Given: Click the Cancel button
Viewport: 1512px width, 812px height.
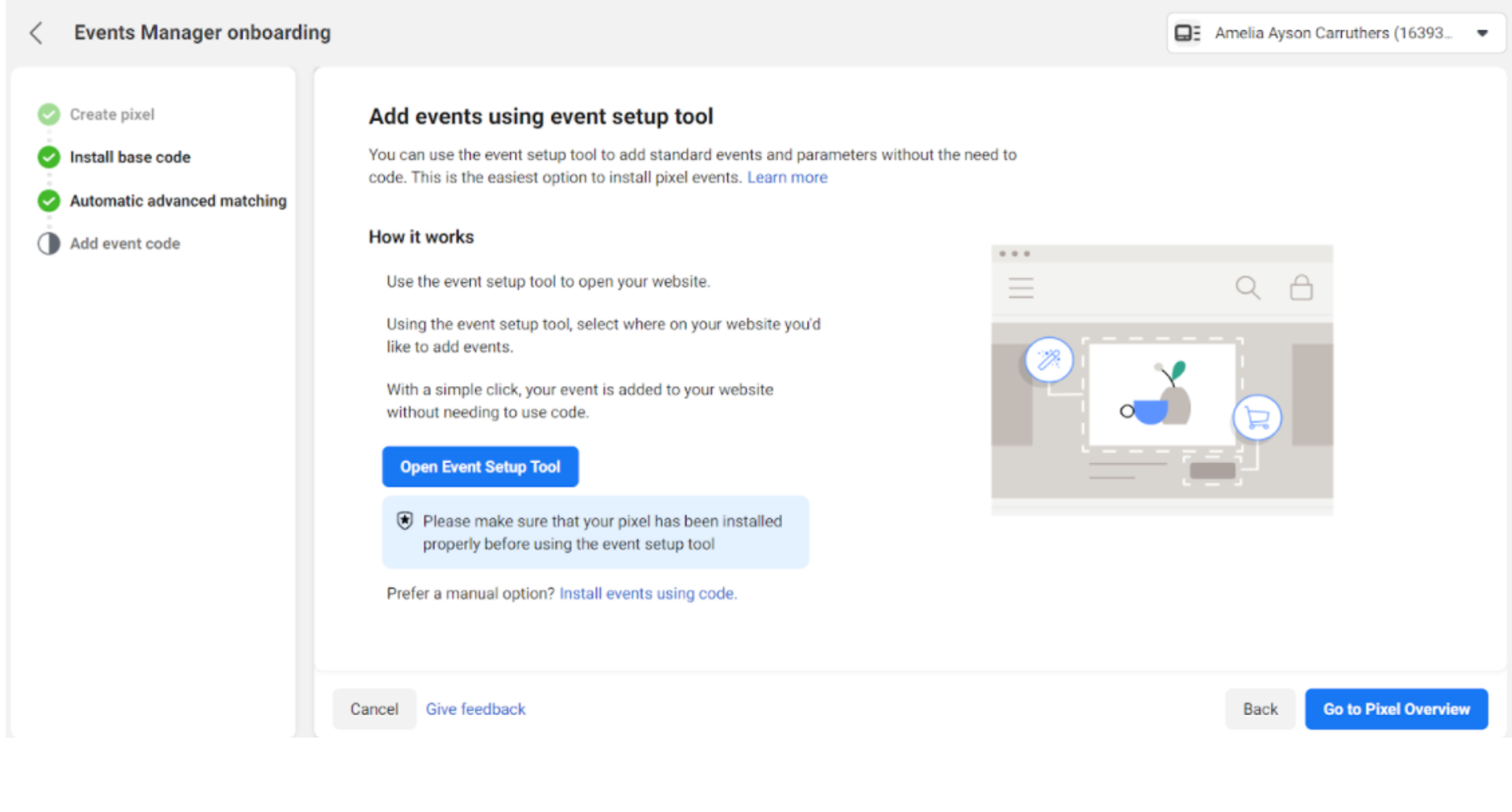Looking at the screenshot, I should pyautogui.click(x=374, y=709).
